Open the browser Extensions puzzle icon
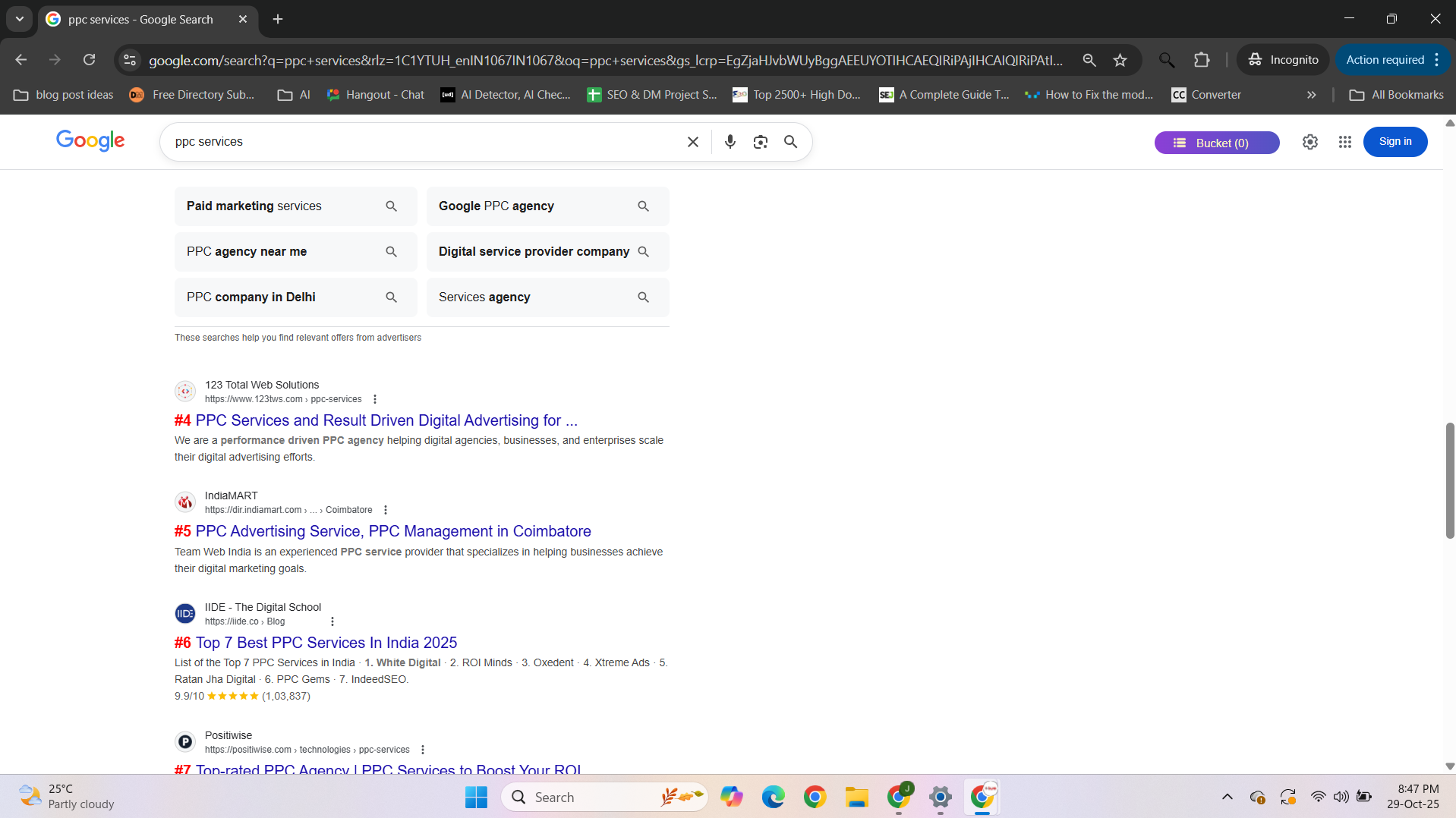This screenshot has height=818, width=1456. [x=1201, y=60]
